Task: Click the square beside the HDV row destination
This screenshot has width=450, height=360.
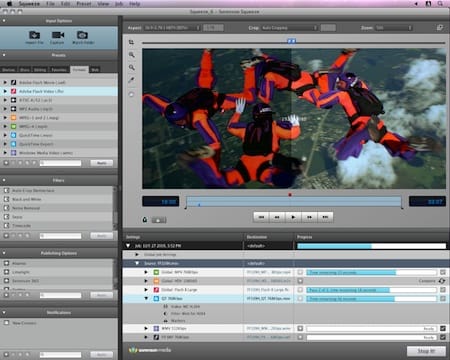Action: point(300,281)
